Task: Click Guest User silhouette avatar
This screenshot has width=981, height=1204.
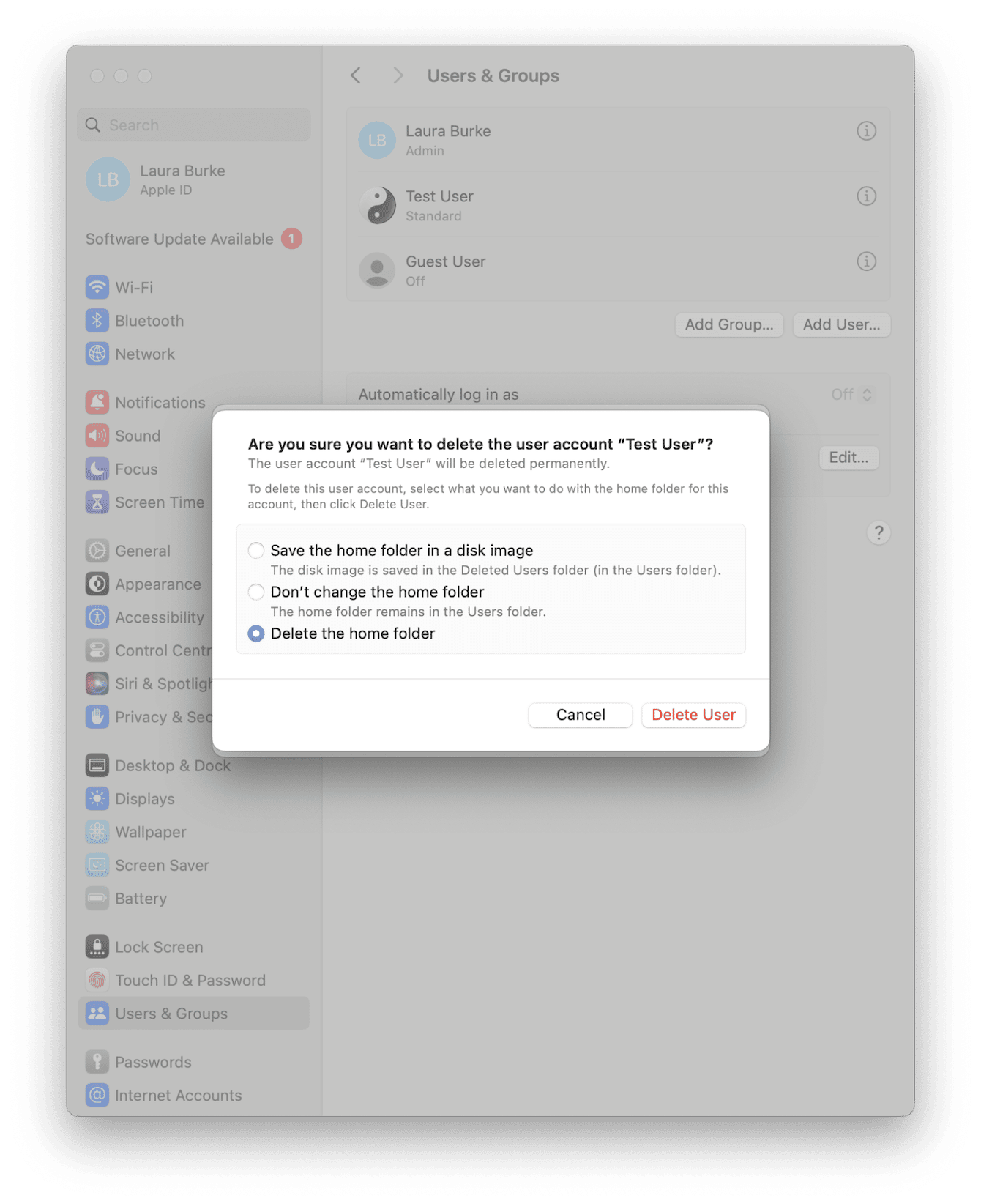Action: [x=377, y=270]
